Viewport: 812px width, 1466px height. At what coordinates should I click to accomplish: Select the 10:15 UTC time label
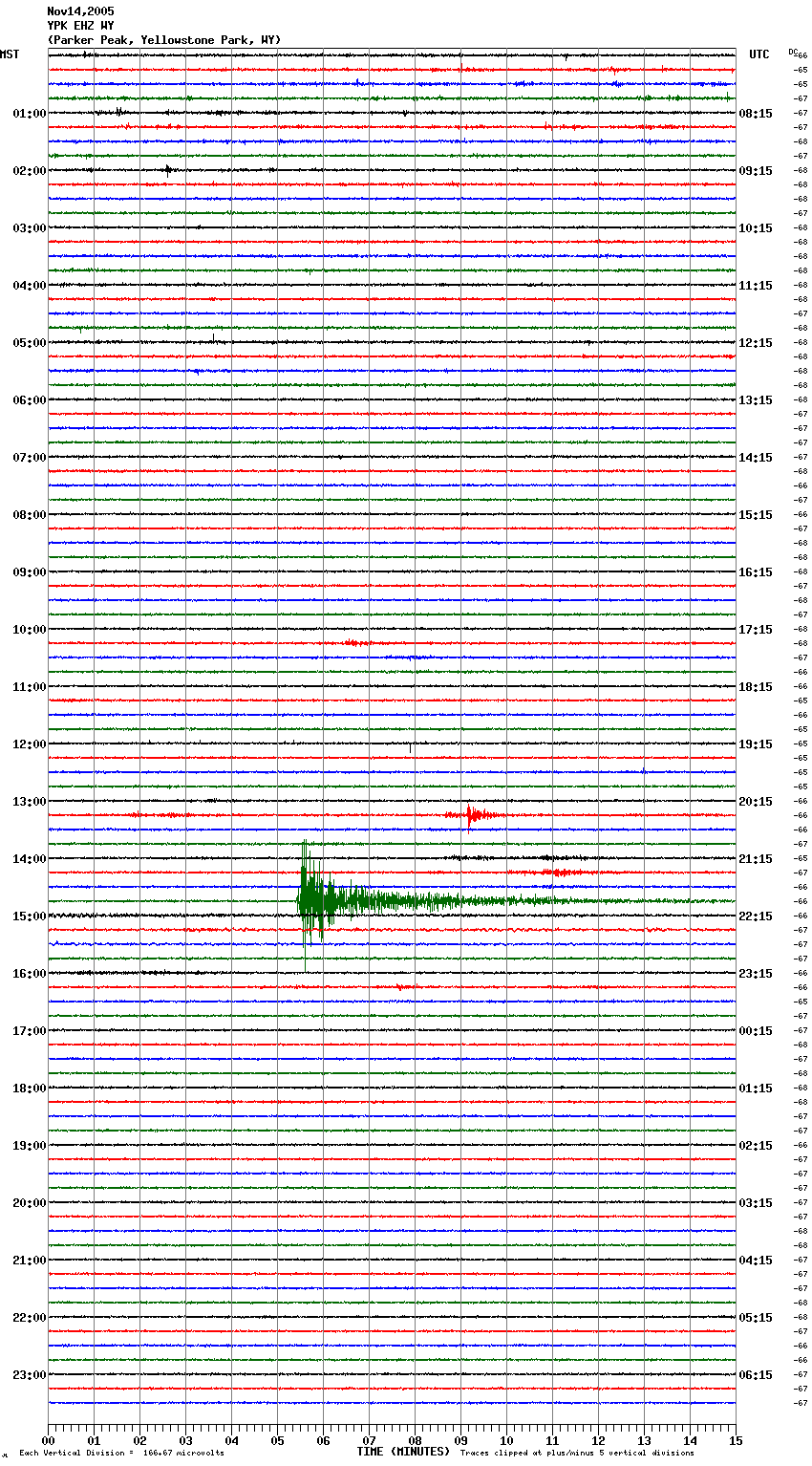pos(756,228)
